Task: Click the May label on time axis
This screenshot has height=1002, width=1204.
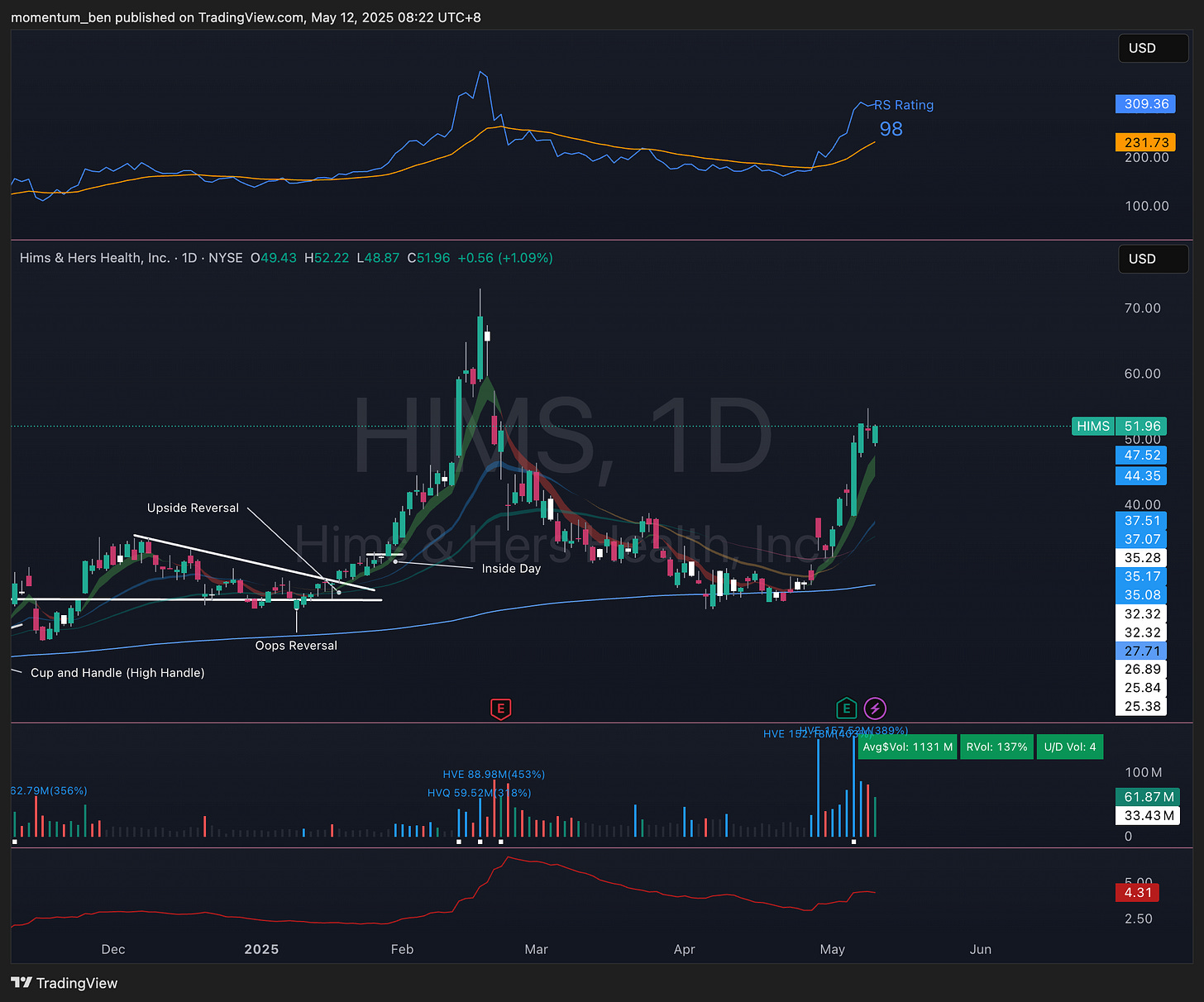Action: (832, 949)
